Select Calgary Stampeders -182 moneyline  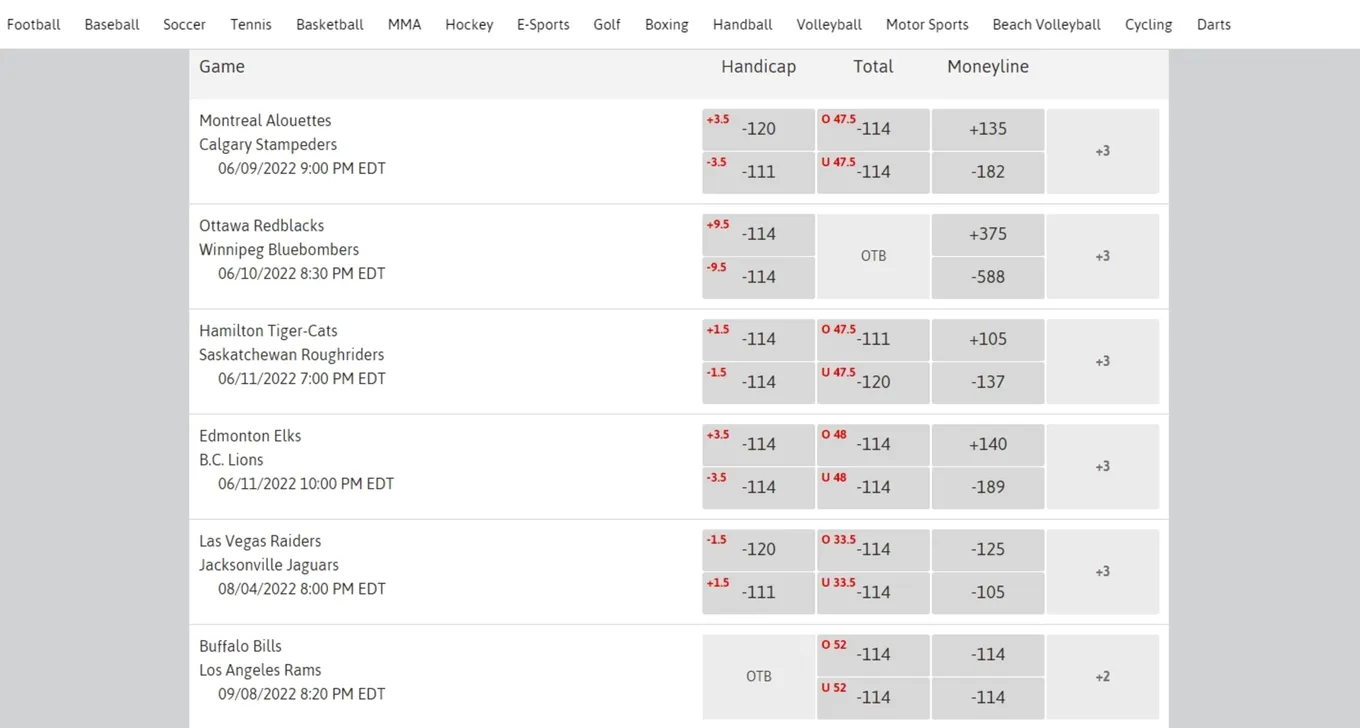pyautogui.click(x=988, y=172)
